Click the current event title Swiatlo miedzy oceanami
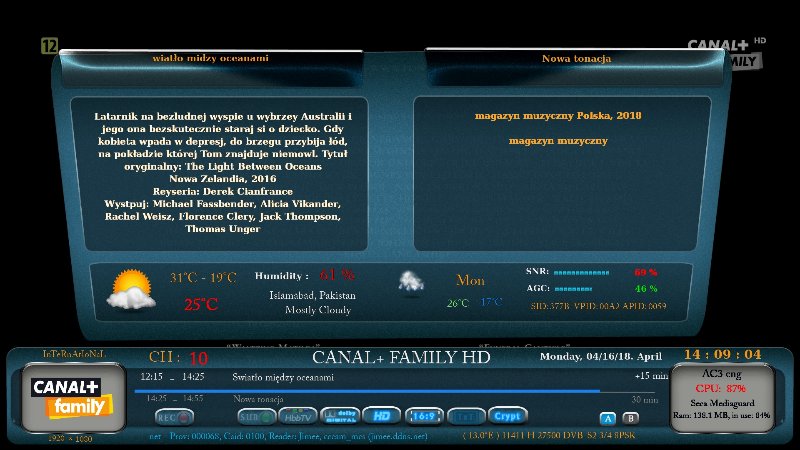The width and height of the screenshot is (800, 450). click(283, 378)
